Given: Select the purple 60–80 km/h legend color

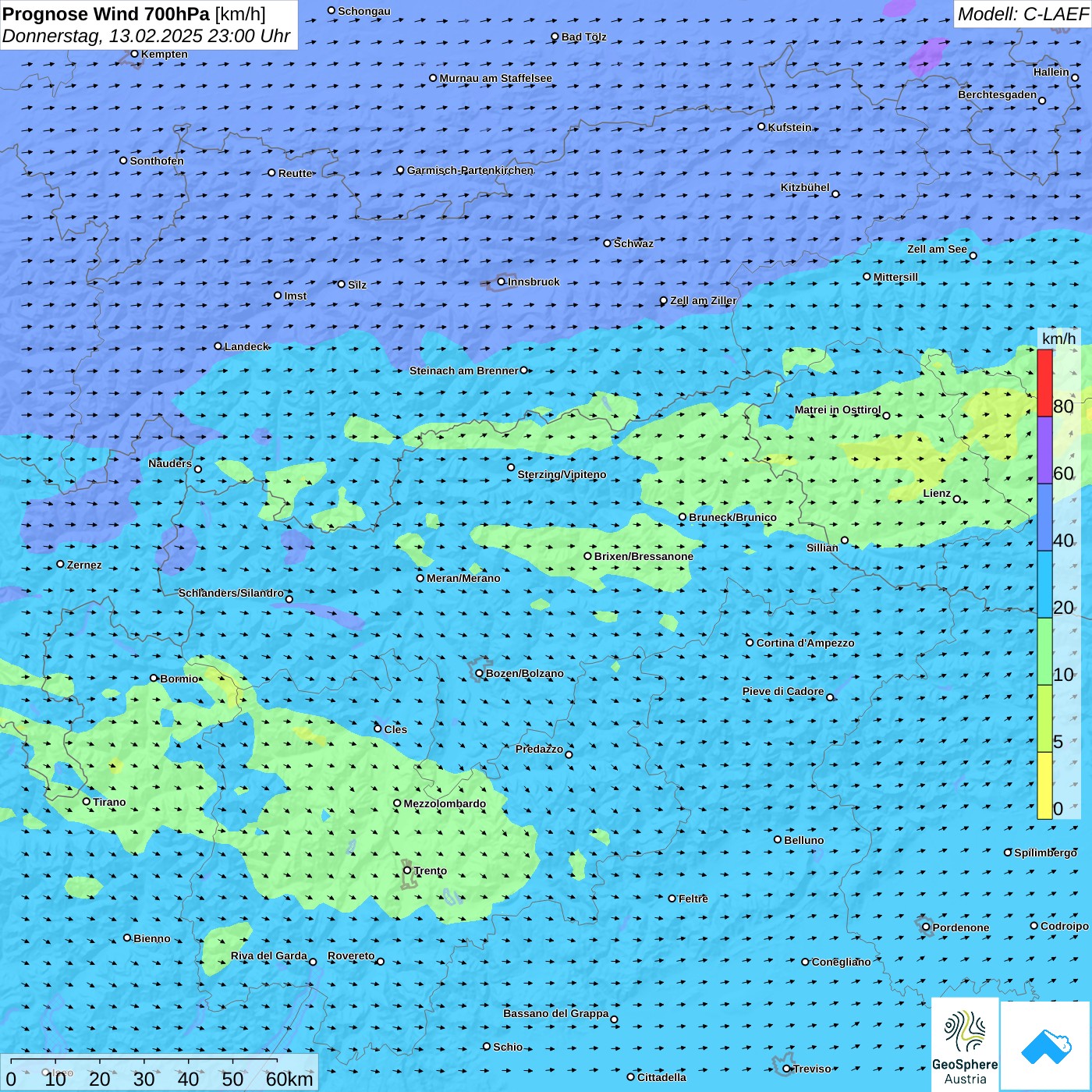Looking at the screenshot, I should pos(1044,451).
